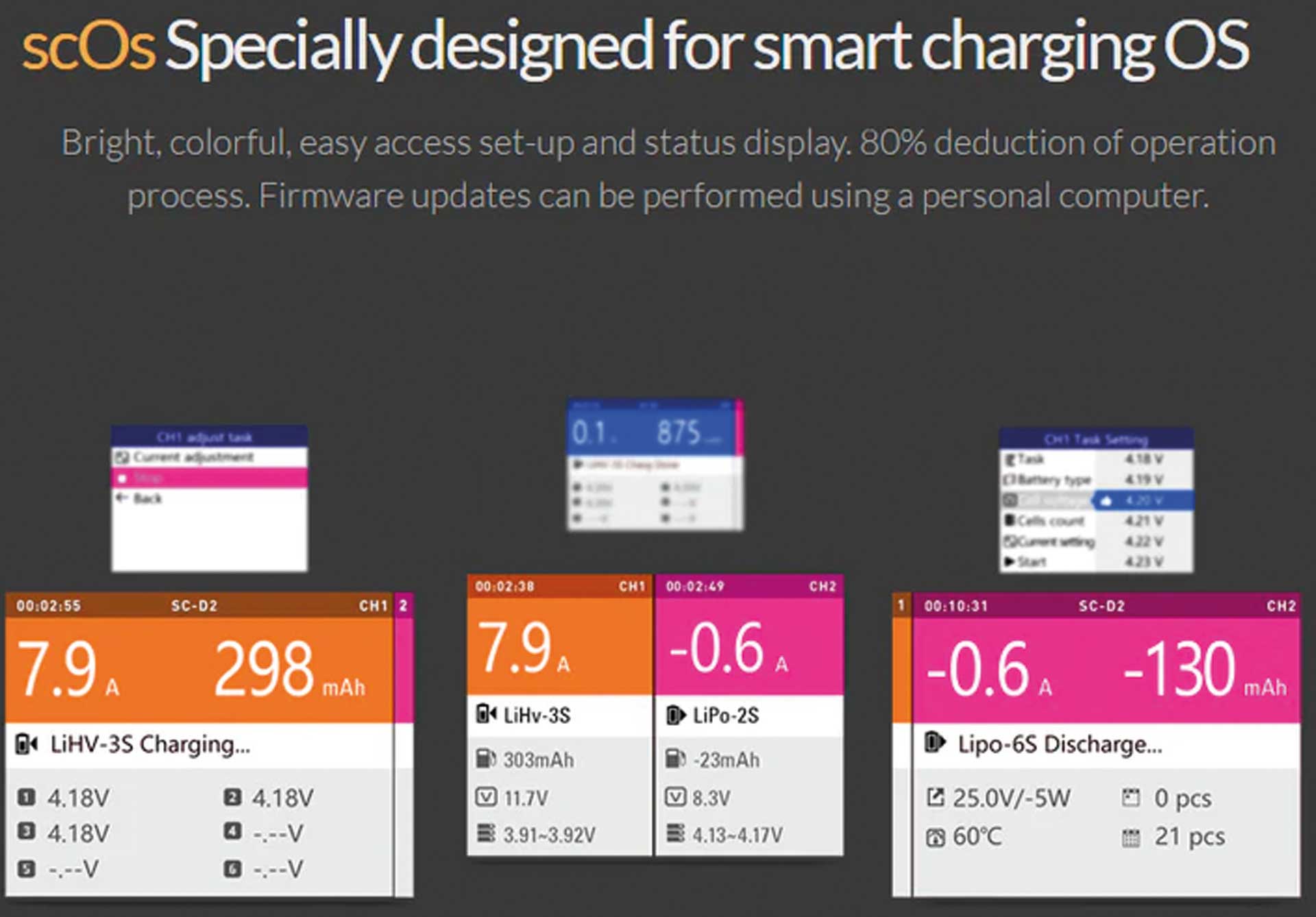Click the charging battery icon beside LiHV-3S Charging

[x=27, y=744]
